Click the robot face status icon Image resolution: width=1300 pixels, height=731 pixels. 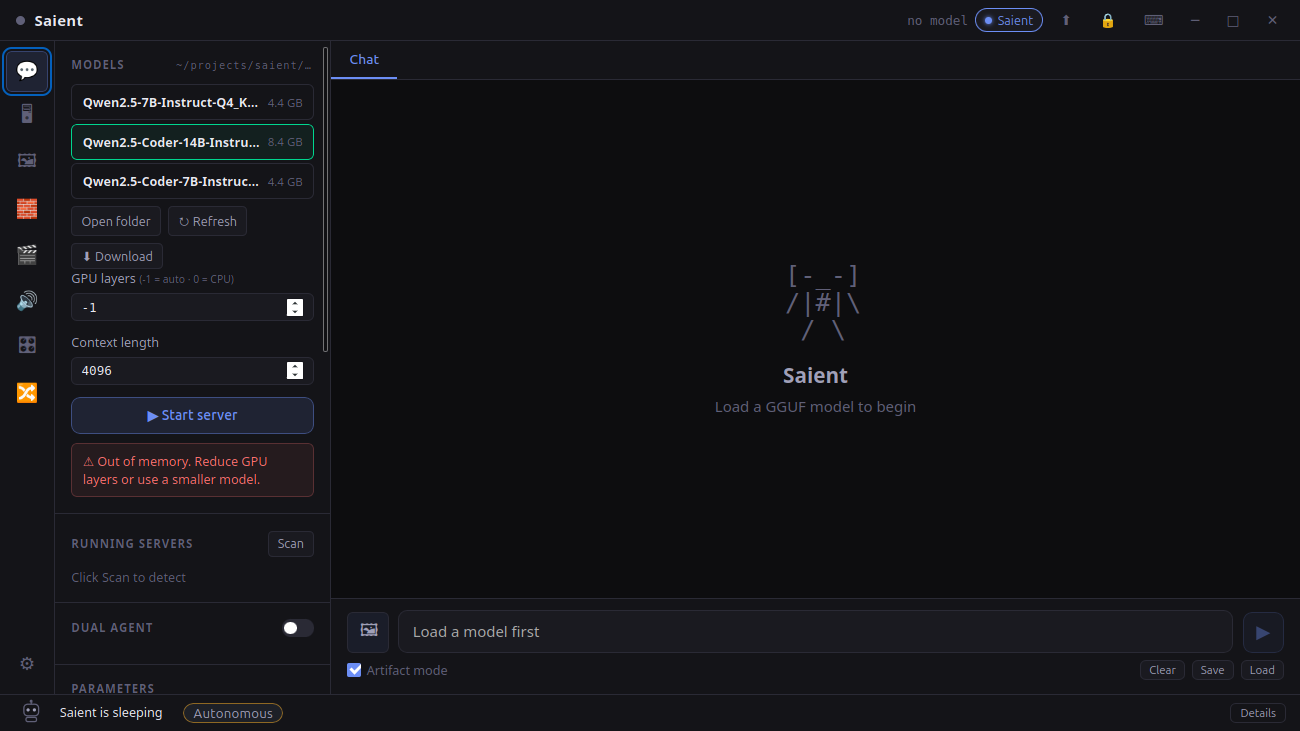click(31, 712)
